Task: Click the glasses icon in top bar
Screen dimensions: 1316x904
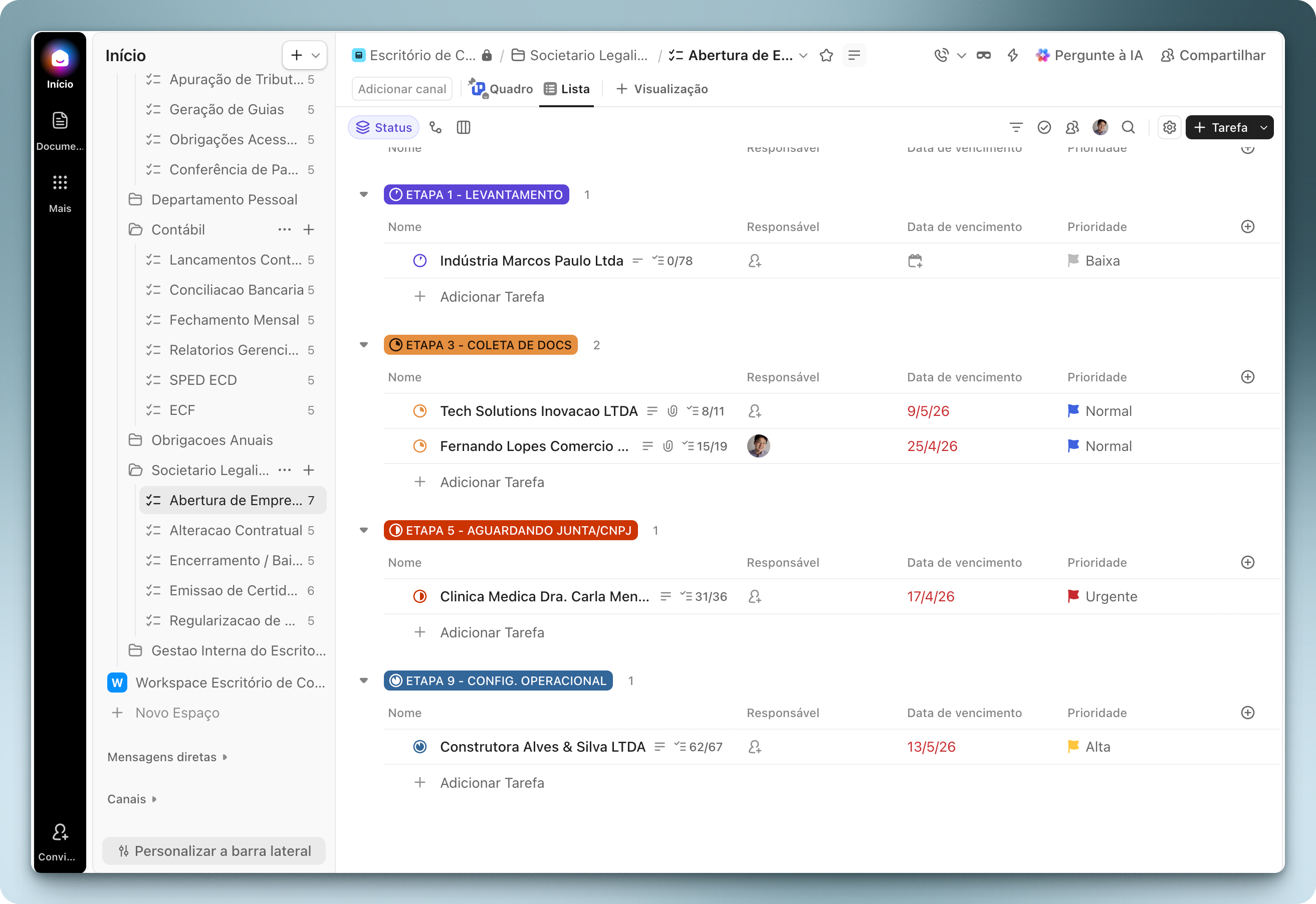Action: tap(983, 56)
